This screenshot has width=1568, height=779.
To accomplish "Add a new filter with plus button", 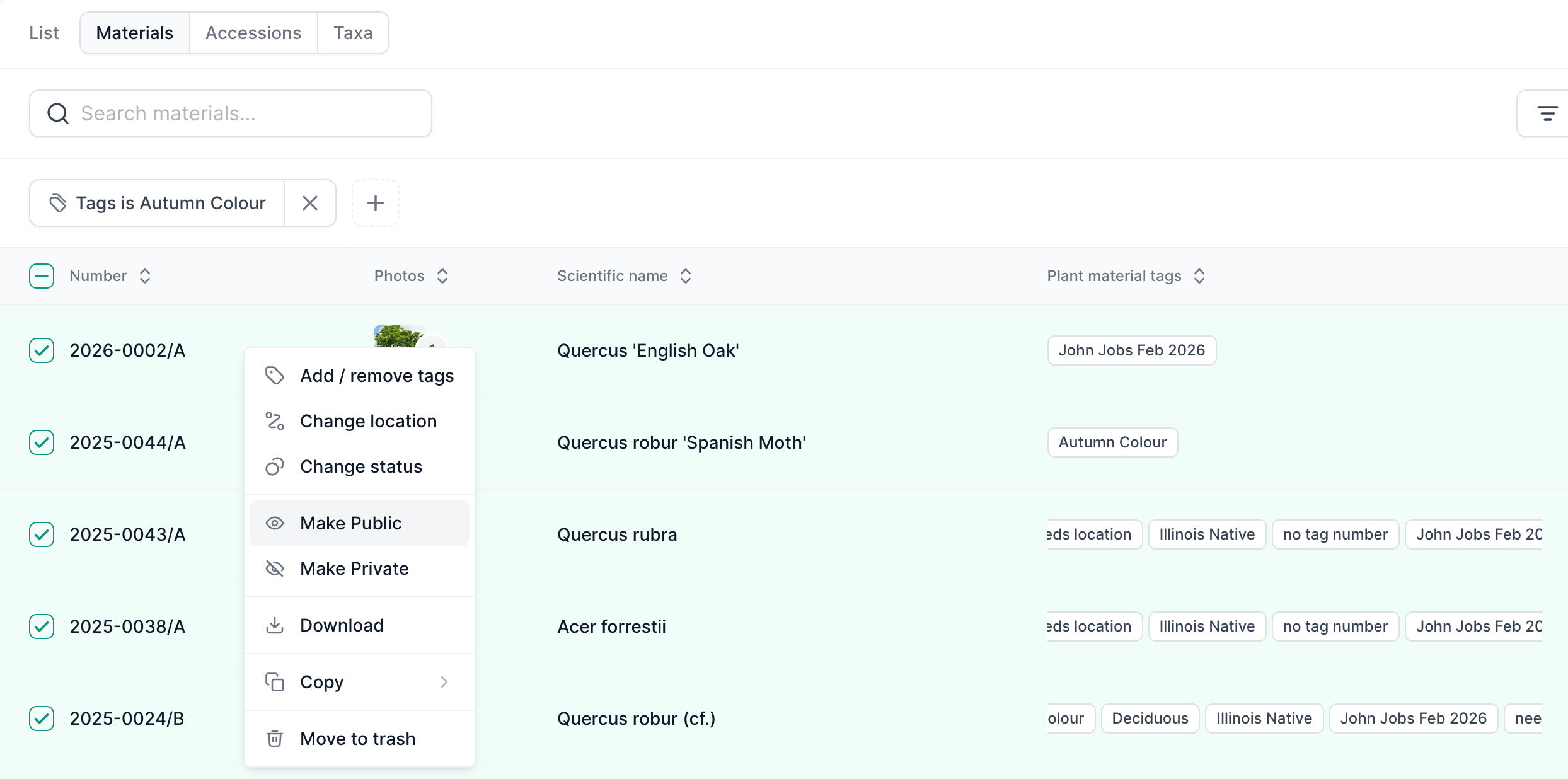I will (x=376, y=203).
